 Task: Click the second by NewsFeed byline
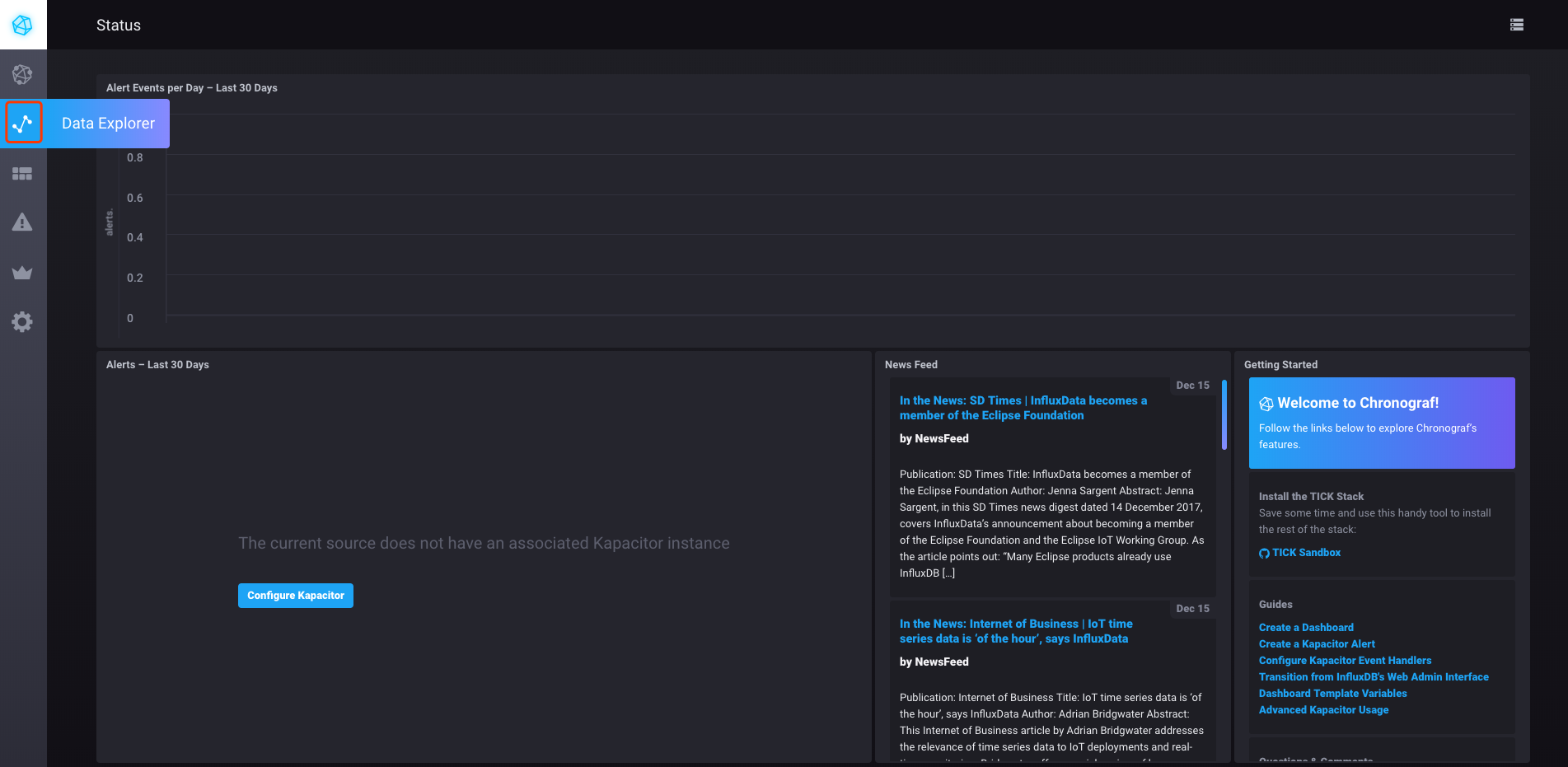[934, 662]
